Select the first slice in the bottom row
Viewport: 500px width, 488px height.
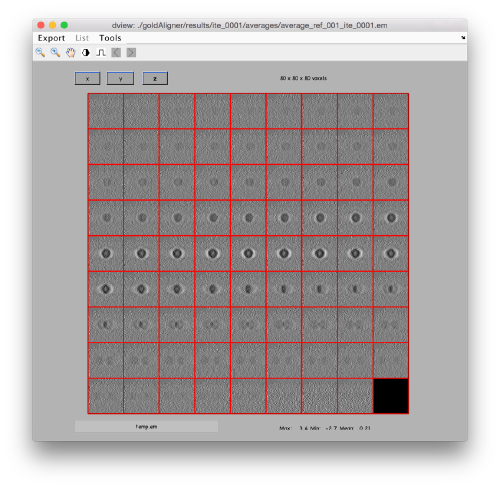(x=106, y=396)
